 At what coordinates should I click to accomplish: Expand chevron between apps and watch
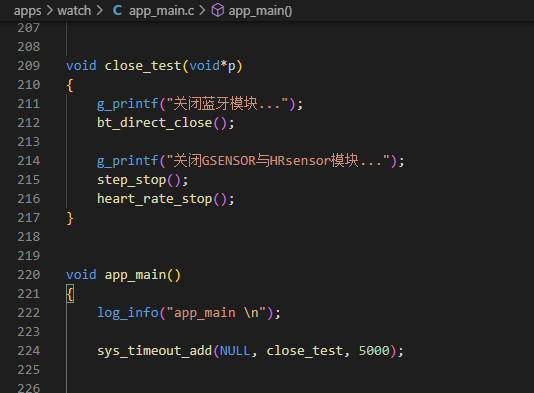point(50,11)
